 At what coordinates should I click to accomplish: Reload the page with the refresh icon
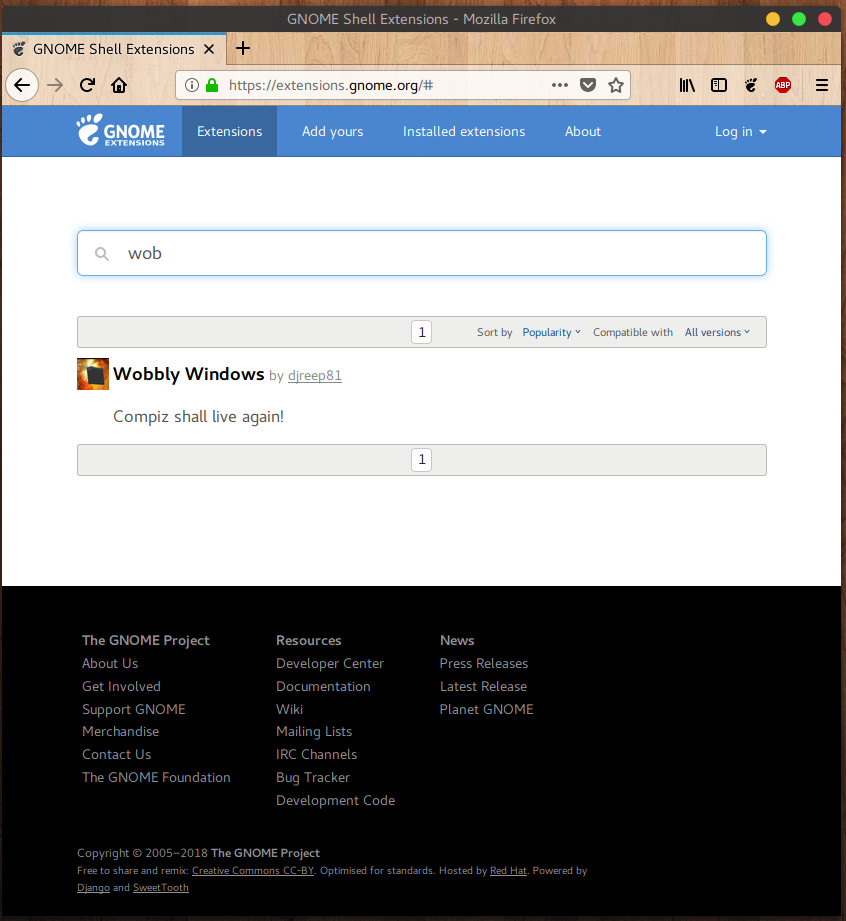pos(88,85)
